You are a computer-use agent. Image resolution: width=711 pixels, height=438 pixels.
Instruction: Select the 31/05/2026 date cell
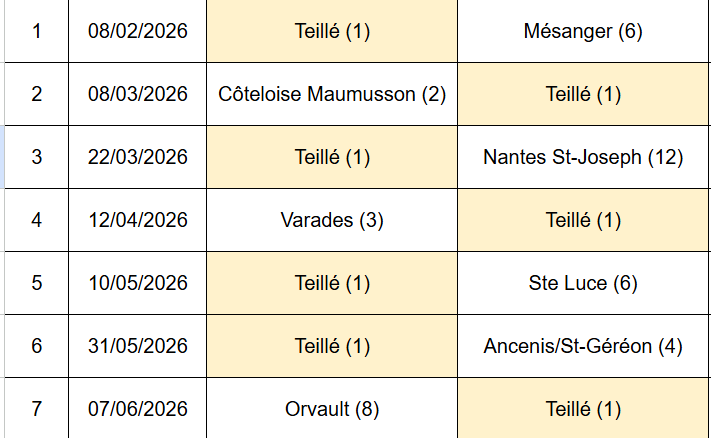[138, 346]
